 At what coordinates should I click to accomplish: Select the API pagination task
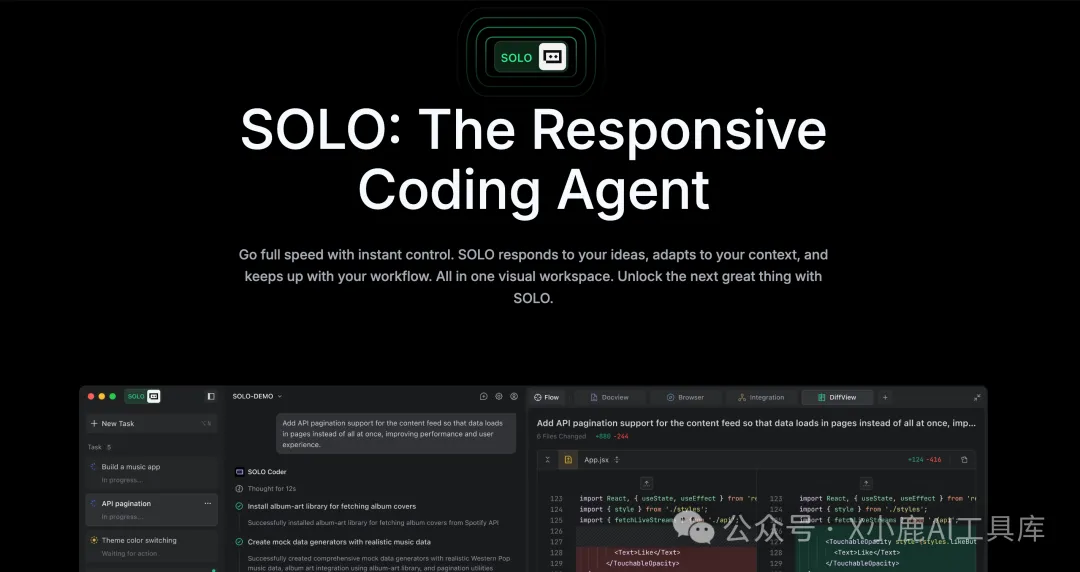click(152, 509)
